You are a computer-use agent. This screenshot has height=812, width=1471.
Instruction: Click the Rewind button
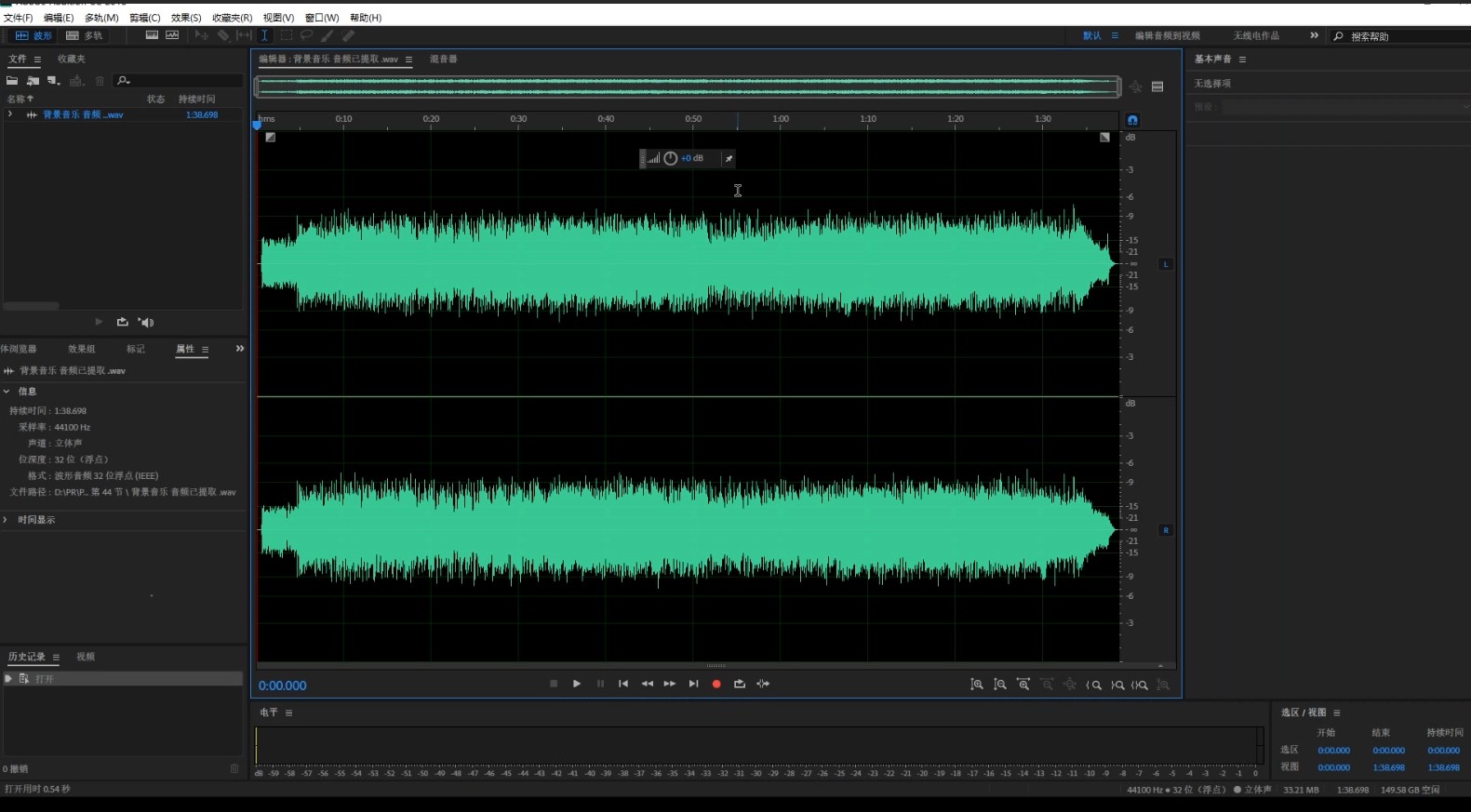[647, 684]
